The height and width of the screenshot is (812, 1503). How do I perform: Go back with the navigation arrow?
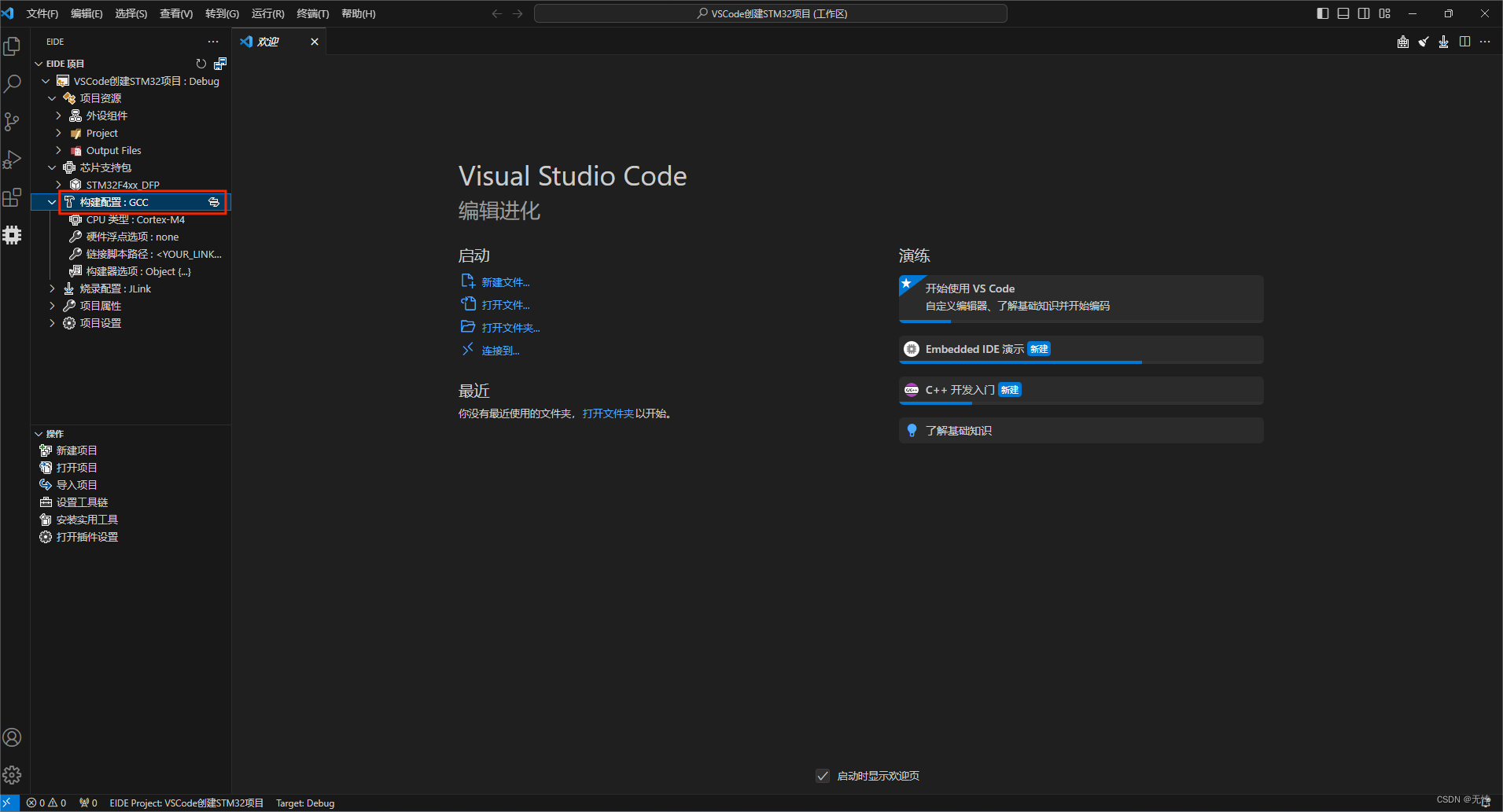pyautogui.click(x=497, y=13)
